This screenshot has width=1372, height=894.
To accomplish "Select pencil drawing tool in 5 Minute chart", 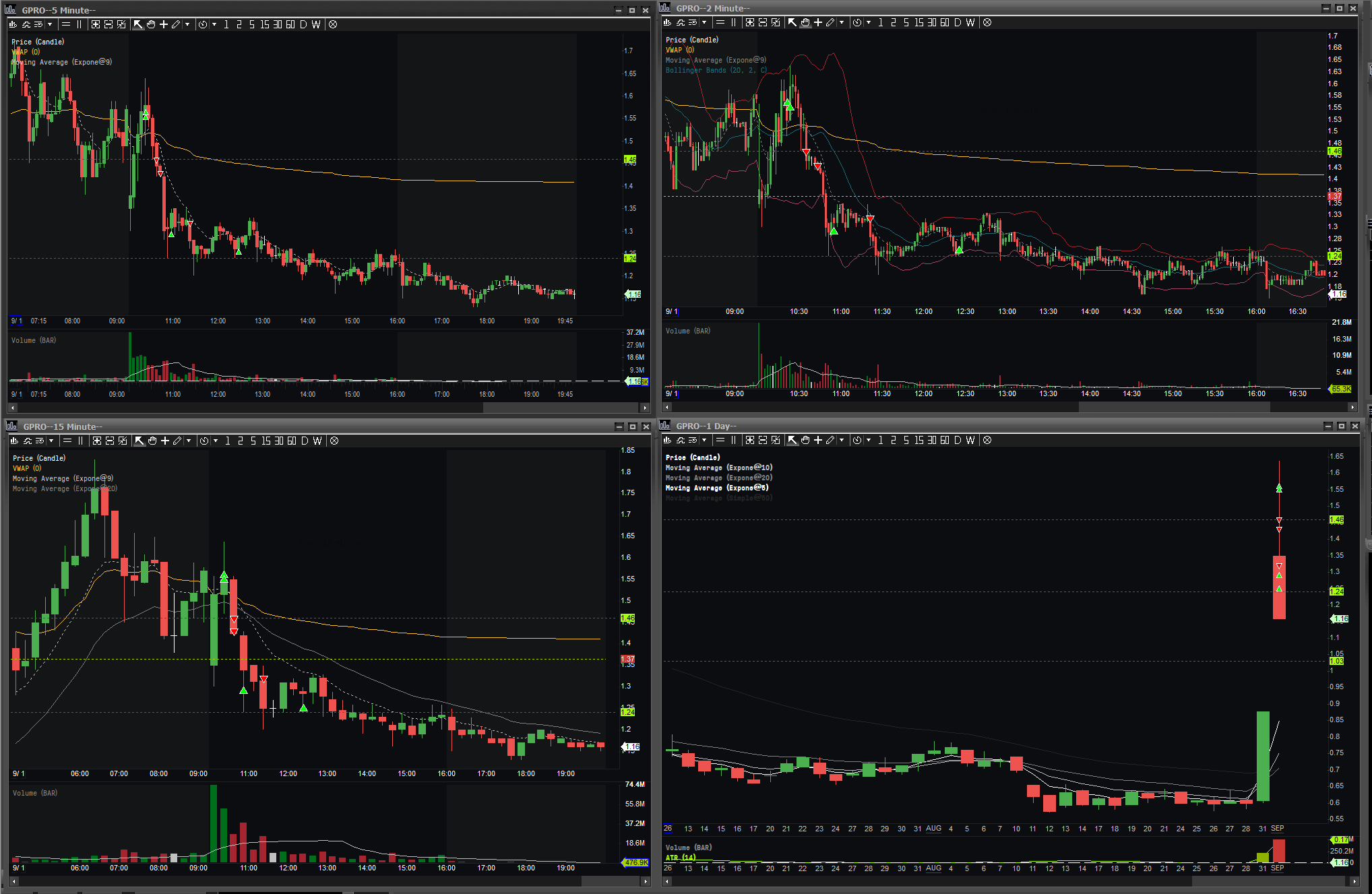I will coord(176,24).
